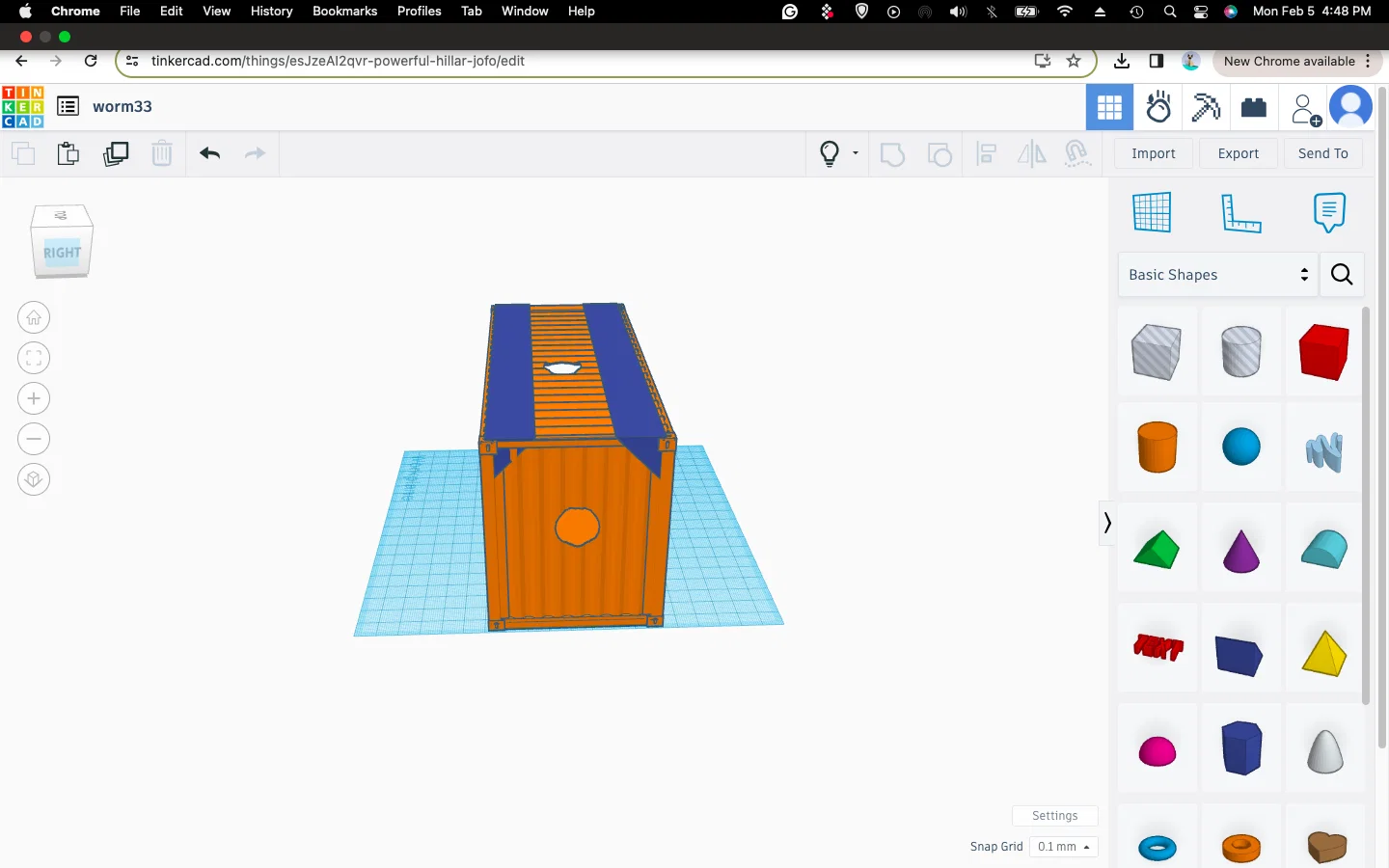Viewport: 1389px width, 868px height.
Task: Open the Snap Grid 0.1 mm dropdown
Action: (x=1063, y=847)
